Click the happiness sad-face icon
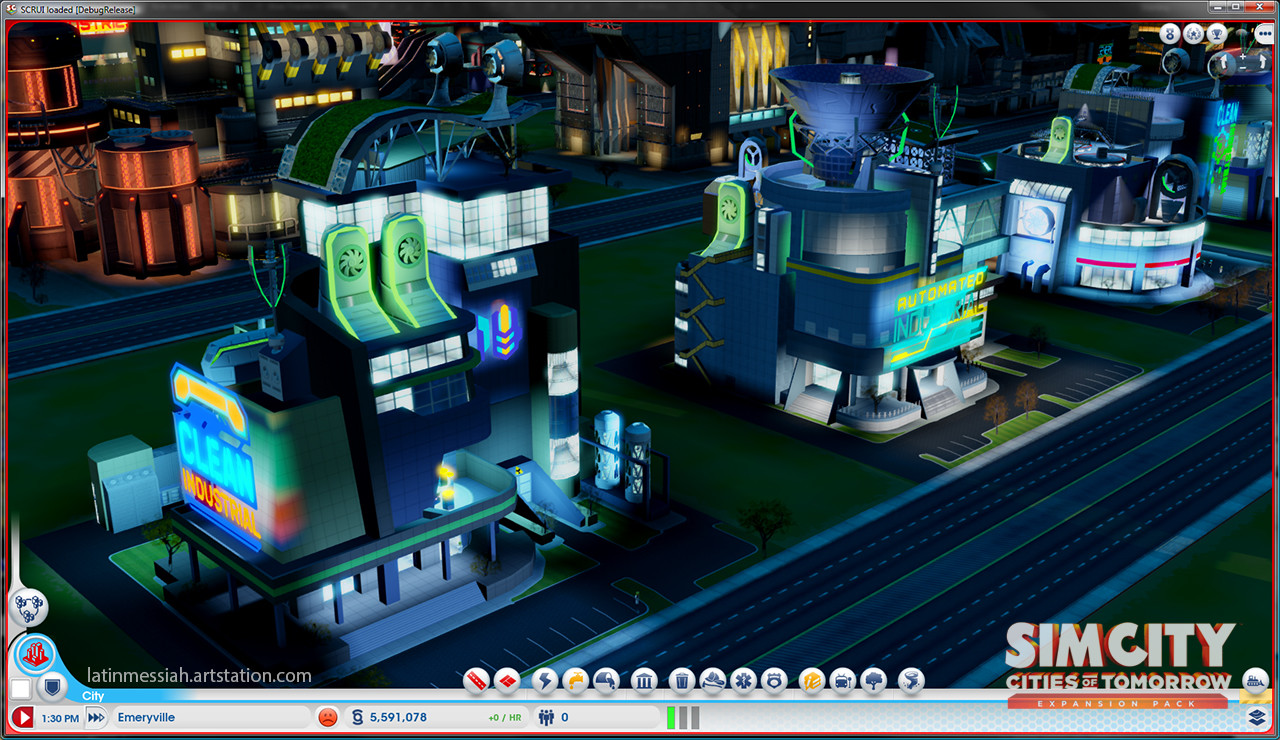Viewport: 1280px width, 740px height. [327, 717]
